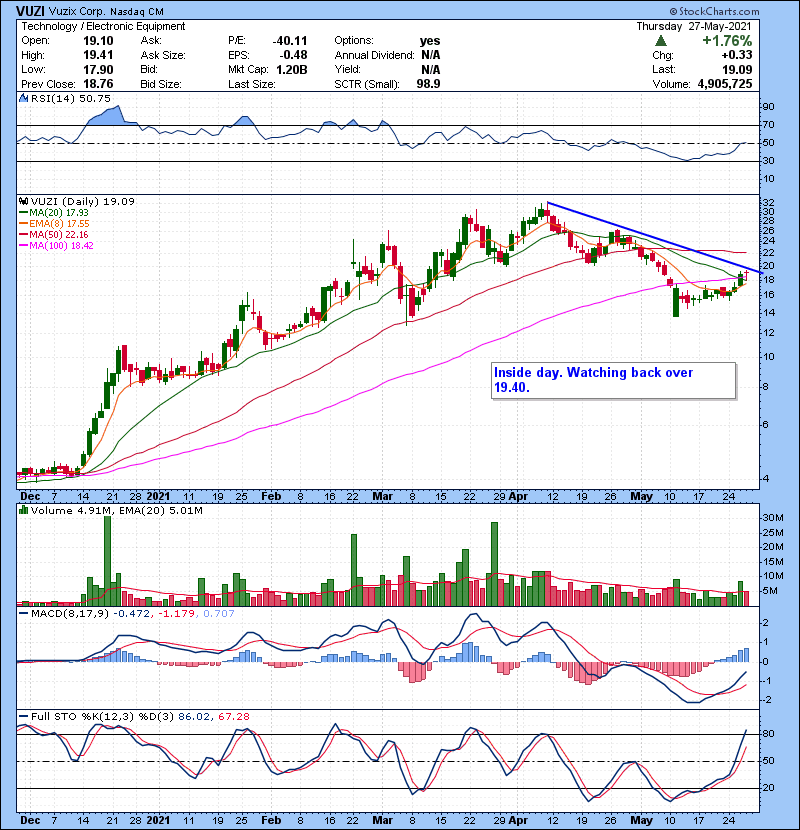Viewport: 800px width, 830px height.
Task: Click Technology / Electronic Equipment sector label
Action: [x=103, y=26]
